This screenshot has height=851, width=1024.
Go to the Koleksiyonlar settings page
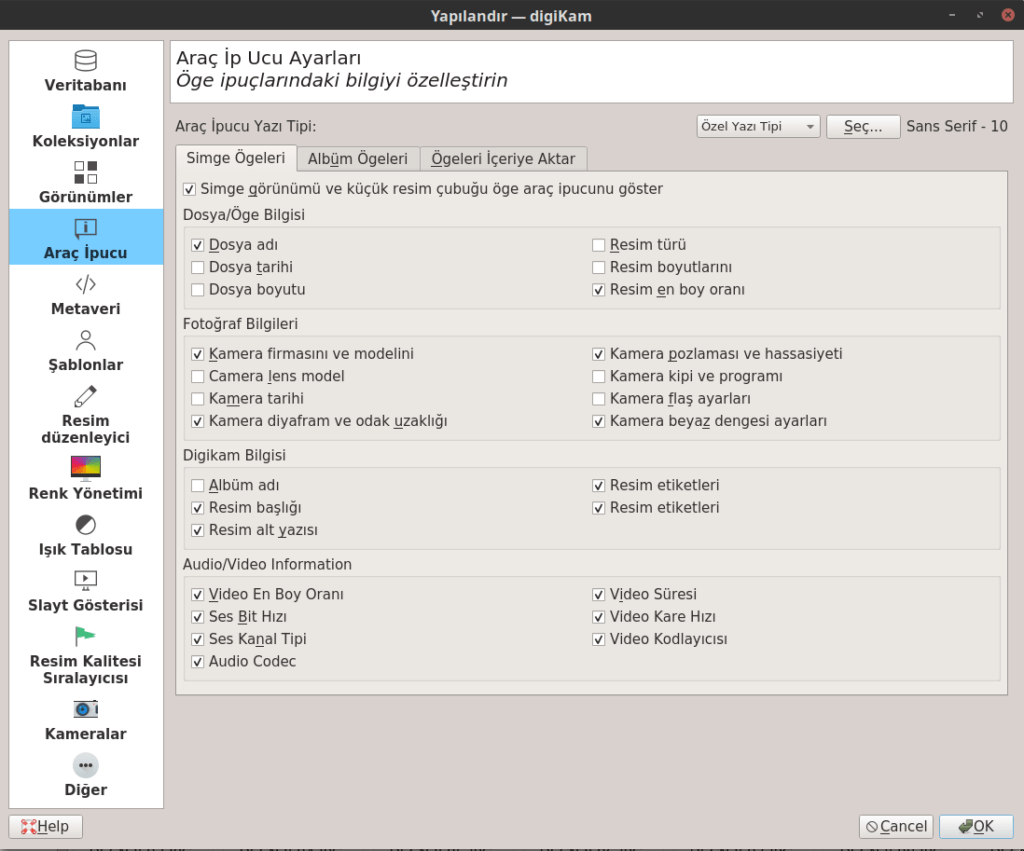pyautogui.click(x=86, y=127)
